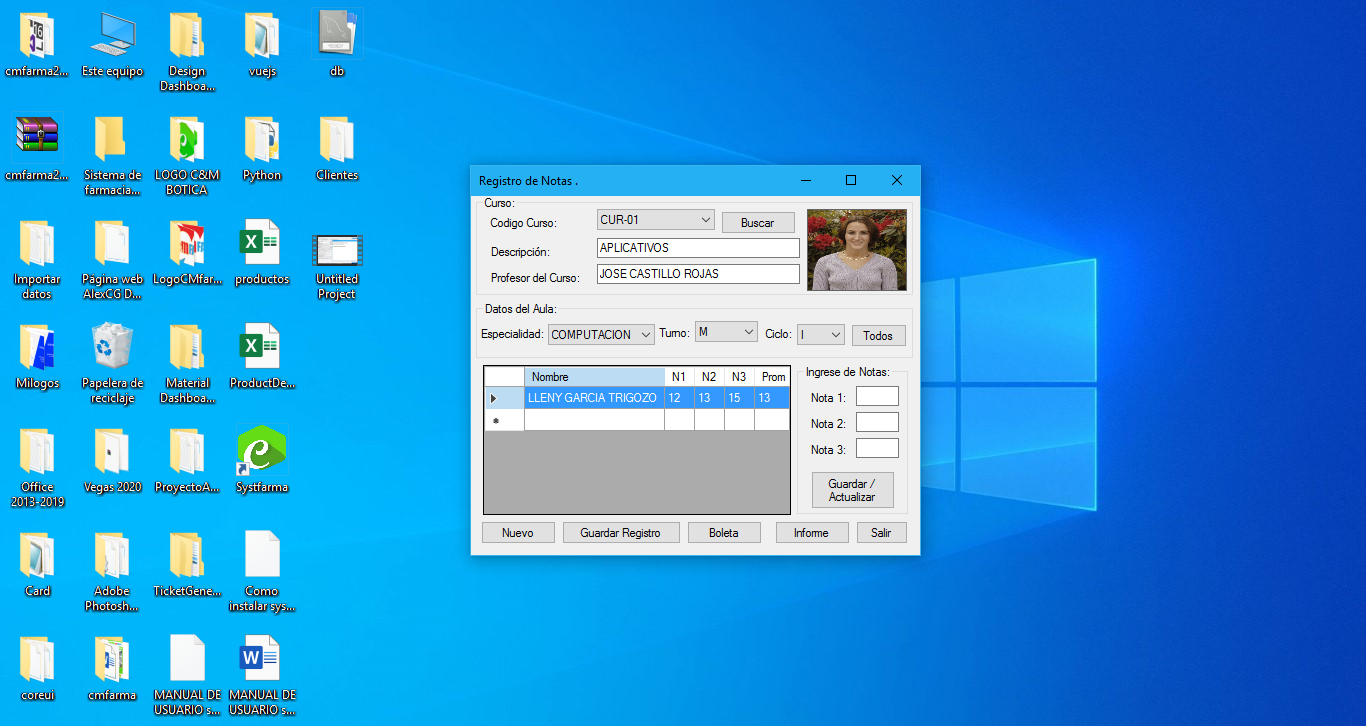Click the Guardar Registro button
This screenshot has width=1366, height=726.
pyautogui.click(x=620, y=533)
